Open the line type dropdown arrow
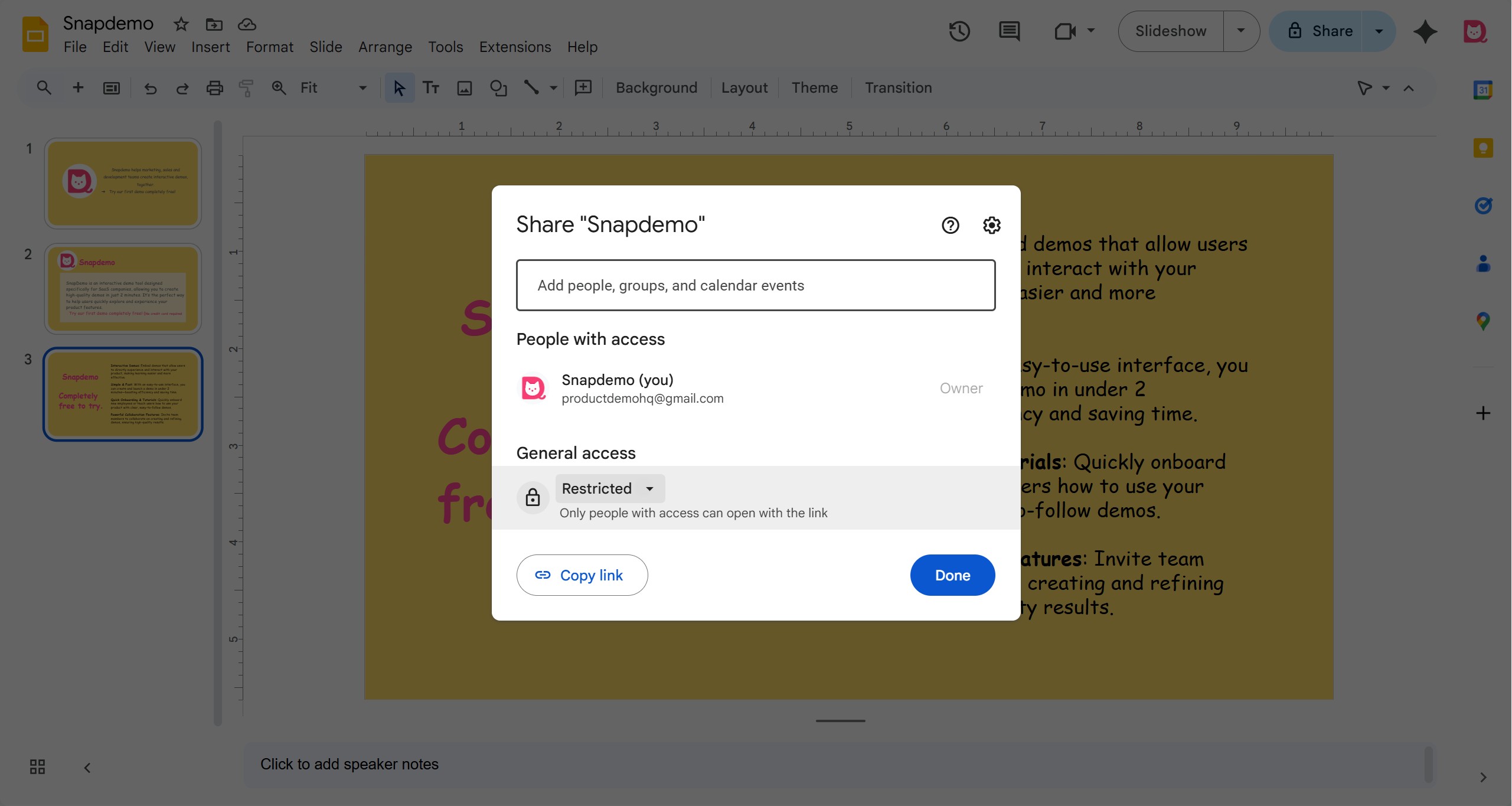 pyautogui.click(x=553, y=88)
